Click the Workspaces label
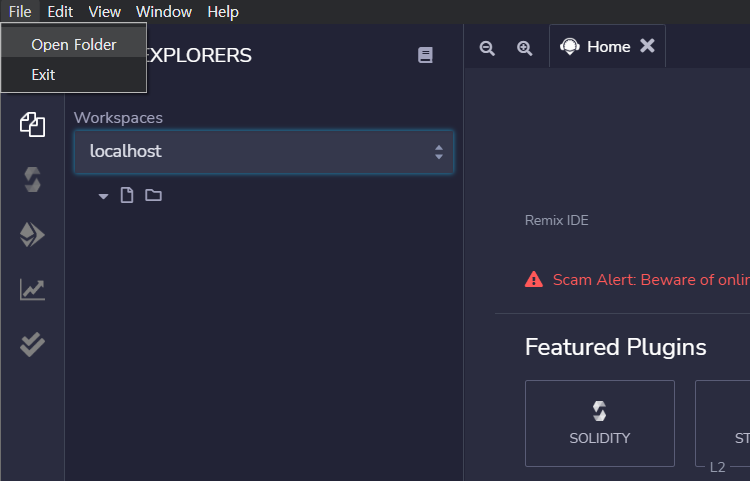 (118, 118)
